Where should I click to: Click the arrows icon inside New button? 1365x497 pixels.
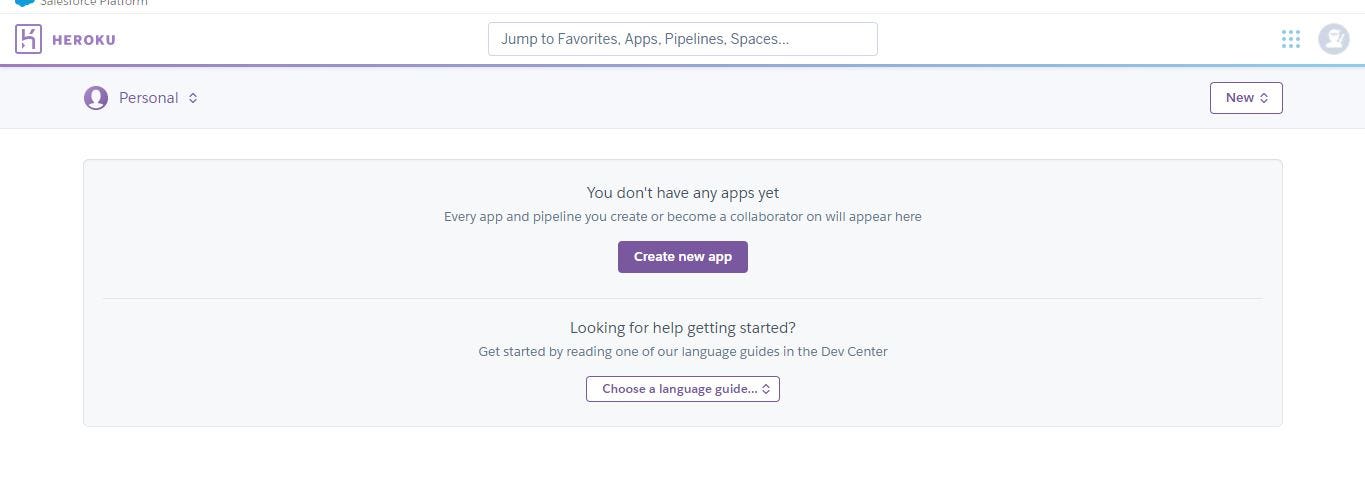click(1264, 98)
